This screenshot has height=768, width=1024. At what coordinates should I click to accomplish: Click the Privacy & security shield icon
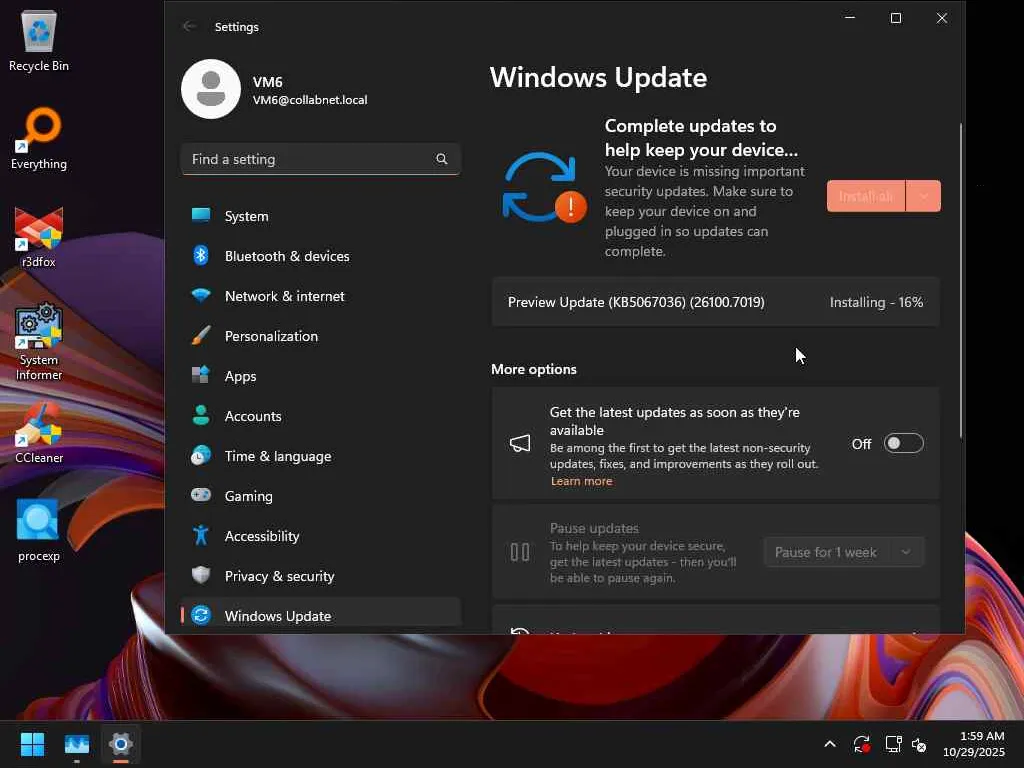tap(201, 575)
